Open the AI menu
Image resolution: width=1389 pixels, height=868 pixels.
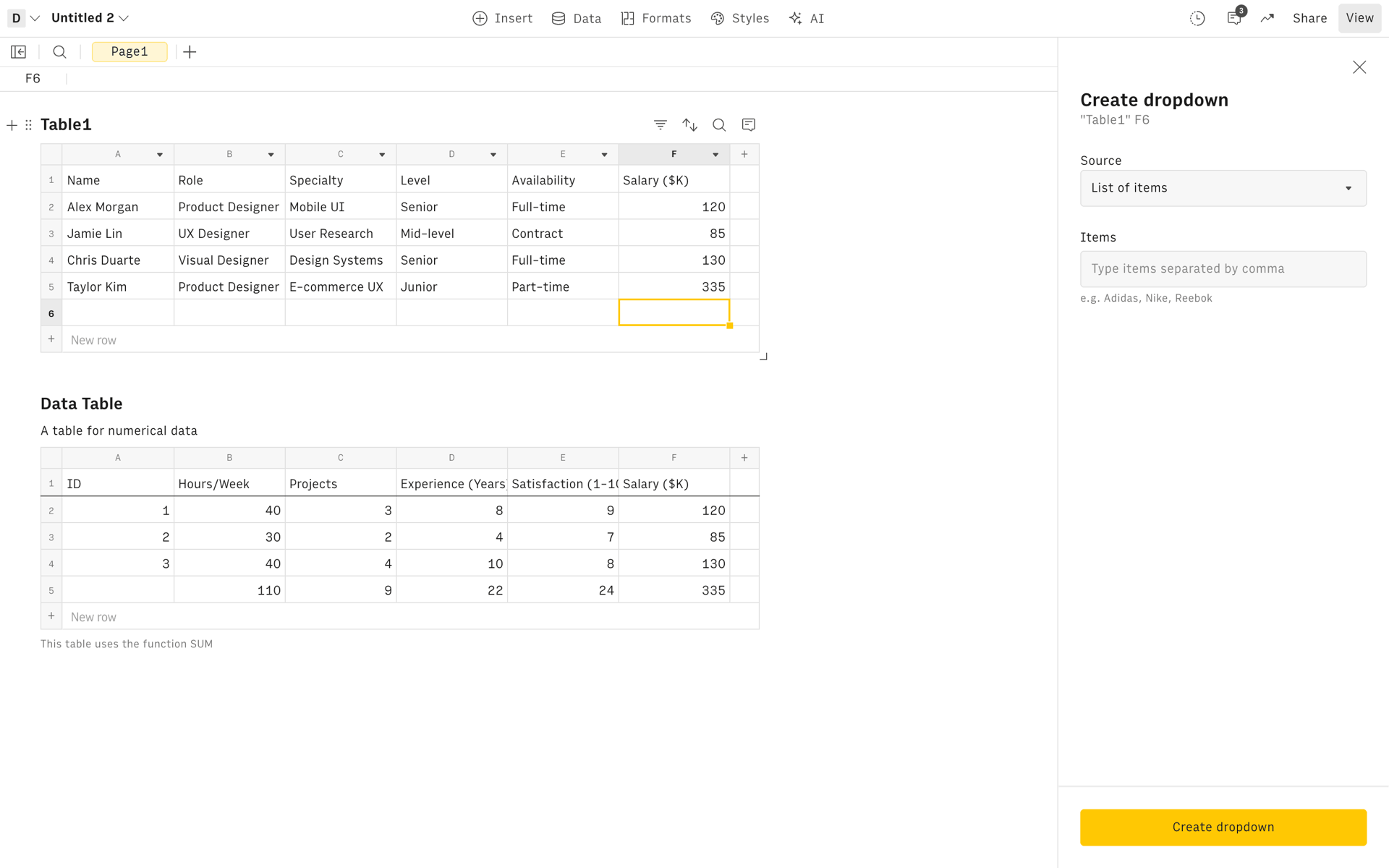click(807, 19)
